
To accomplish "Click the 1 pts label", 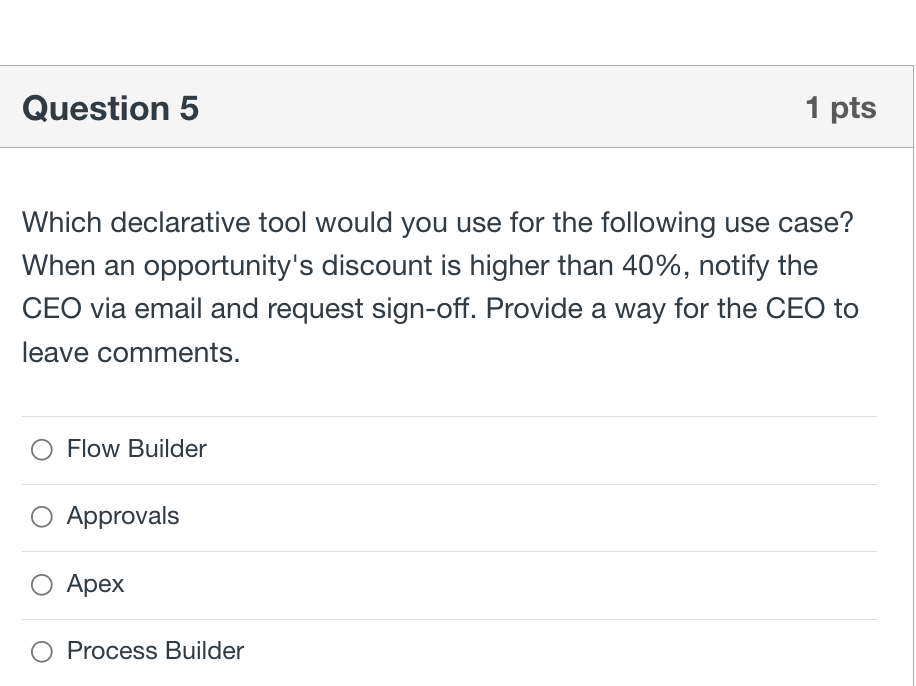I will tap(841, 108).
